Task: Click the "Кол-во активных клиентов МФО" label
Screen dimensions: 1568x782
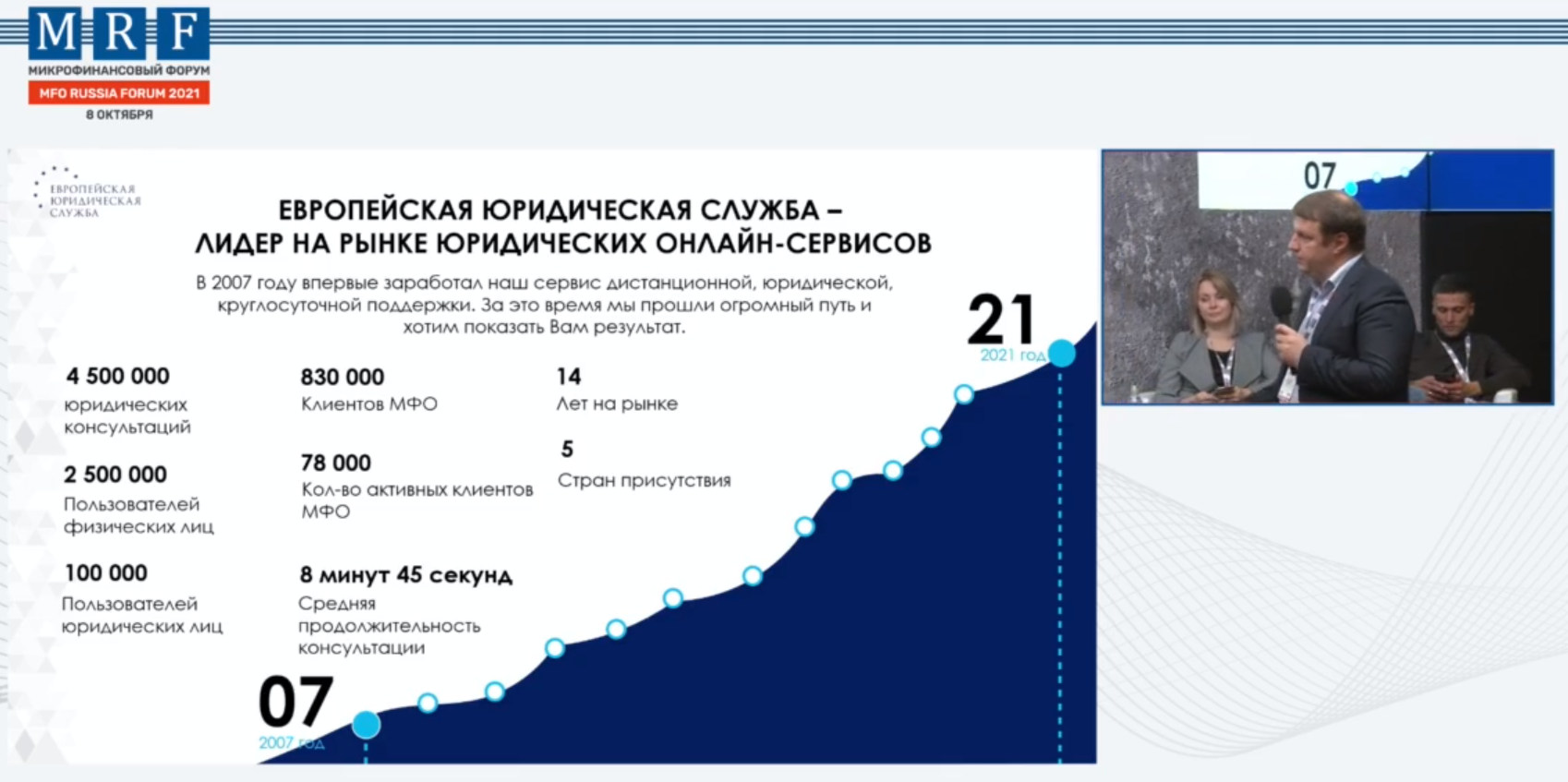Action: 417,500
